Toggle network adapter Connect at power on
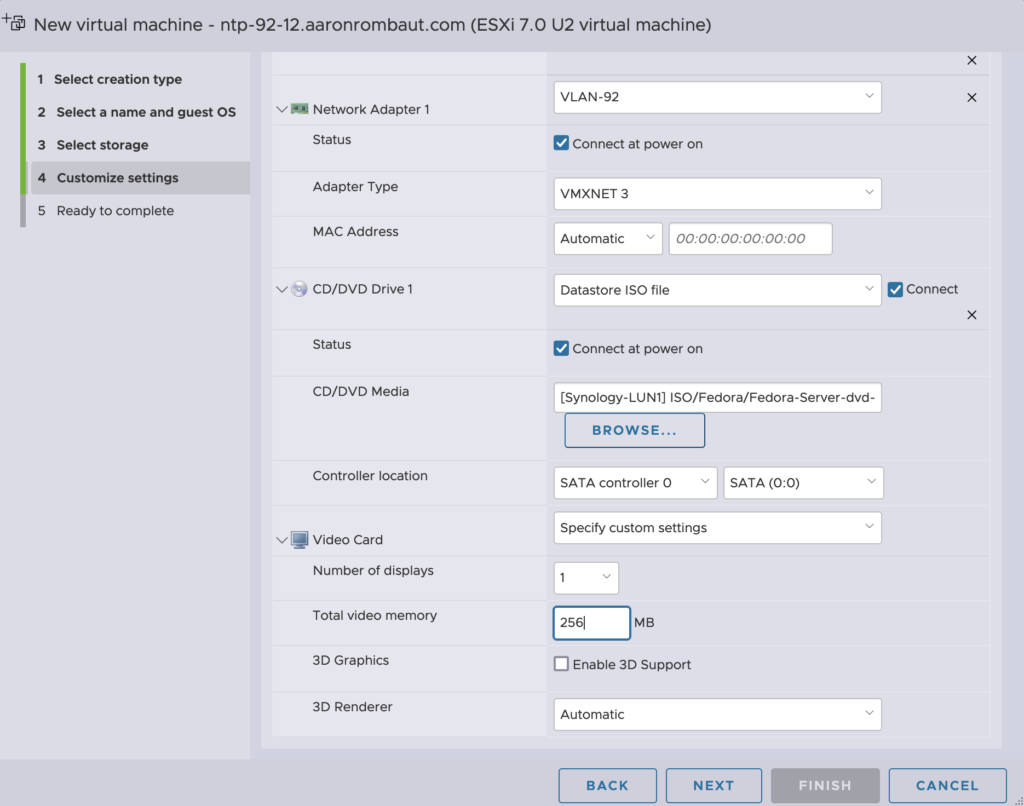This screenshot has height=806, width=1024. tap(562, 144)
